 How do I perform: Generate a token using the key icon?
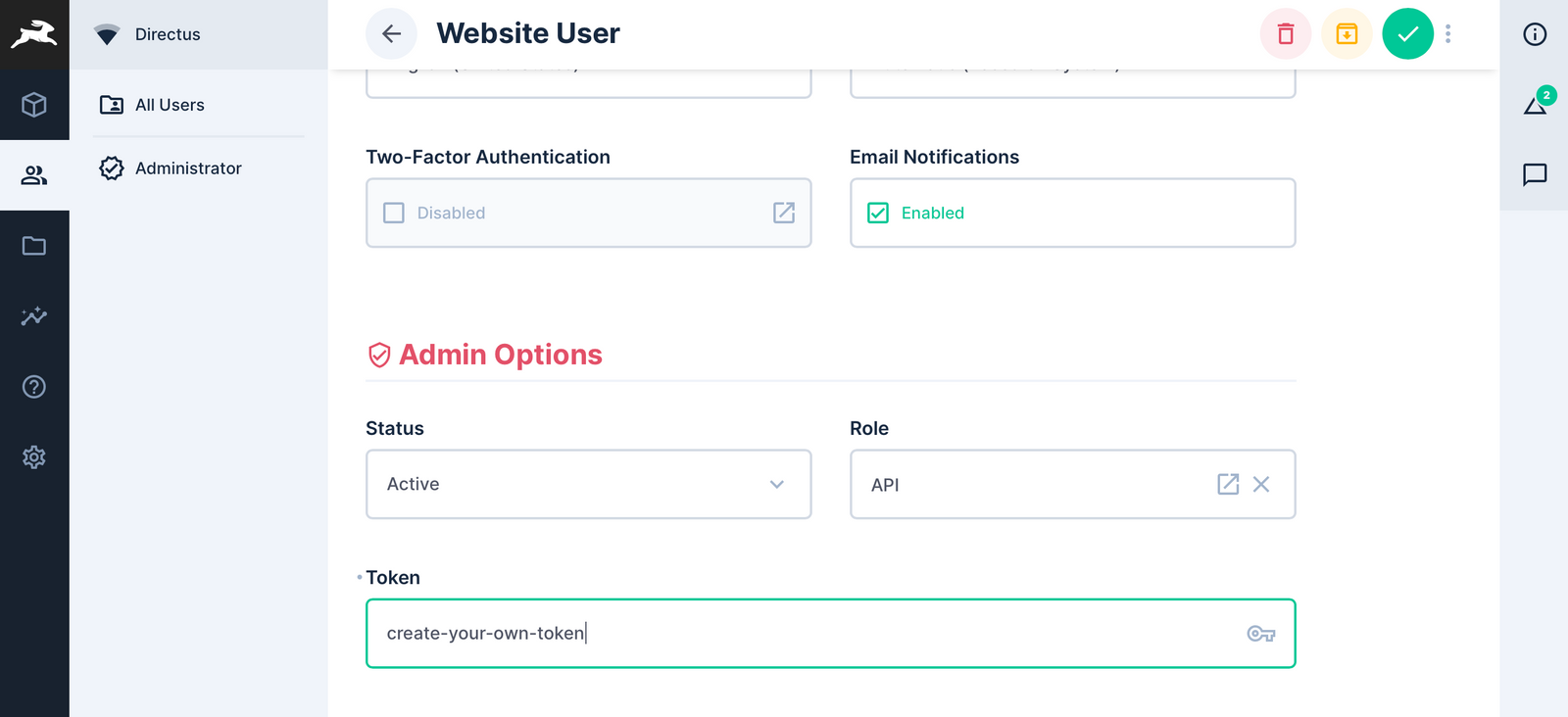click(x=1260, y=634)
